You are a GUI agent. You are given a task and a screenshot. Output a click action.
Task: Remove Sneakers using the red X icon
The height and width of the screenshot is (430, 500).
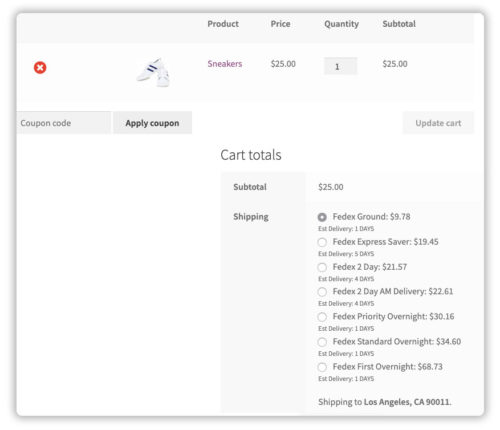pyautogui.click(x=40, y=68)
